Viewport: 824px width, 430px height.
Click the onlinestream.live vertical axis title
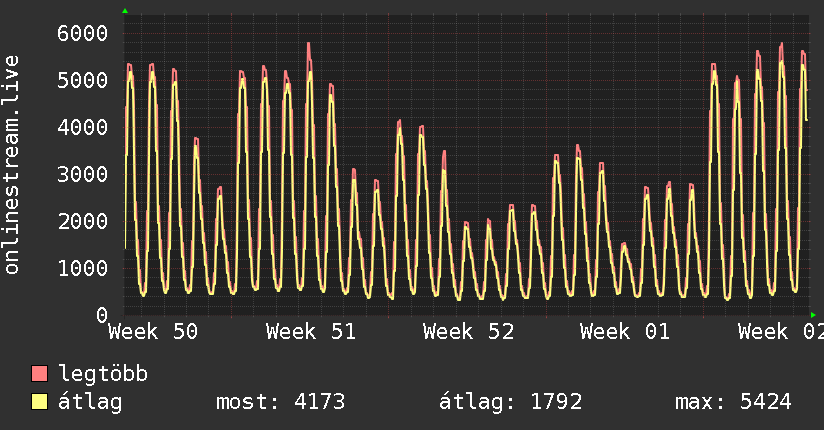pos(12,165)
